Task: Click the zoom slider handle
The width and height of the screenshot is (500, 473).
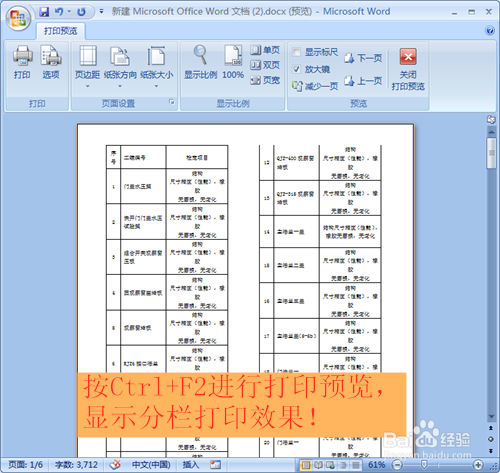Action: tap(424, 465)
